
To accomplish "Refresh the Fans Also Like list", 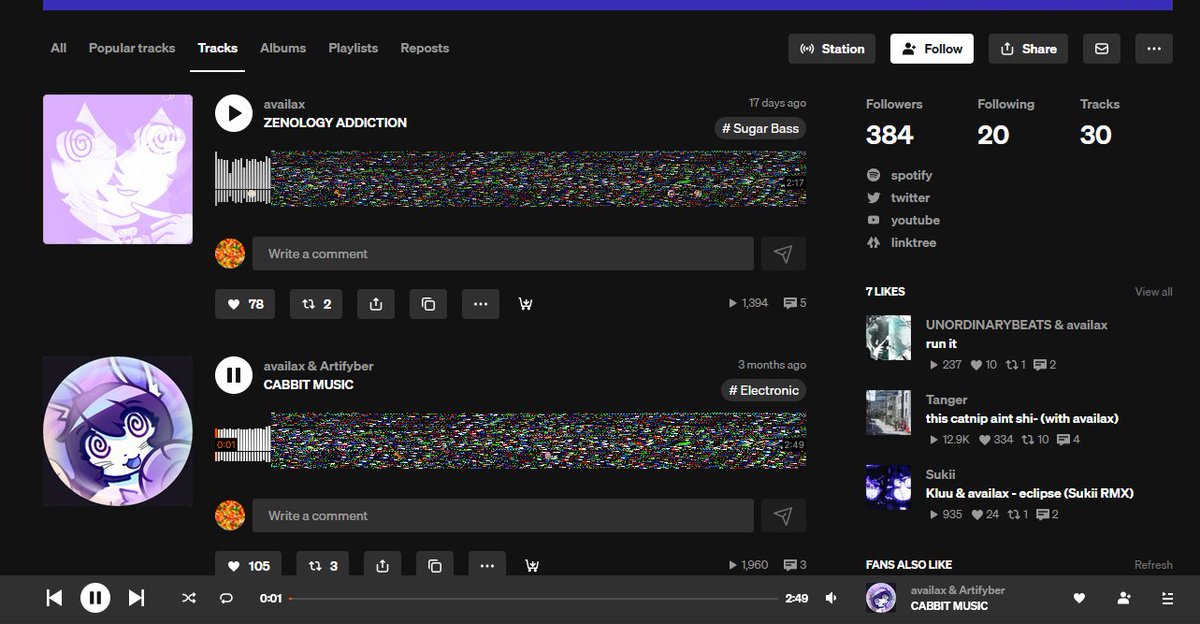I will click(x=1154, y=565).
